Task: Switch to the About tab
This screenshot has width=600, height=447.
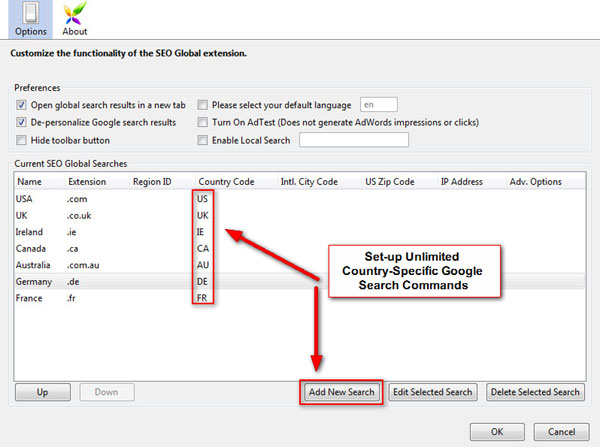Action: click(x=75, y=19)
